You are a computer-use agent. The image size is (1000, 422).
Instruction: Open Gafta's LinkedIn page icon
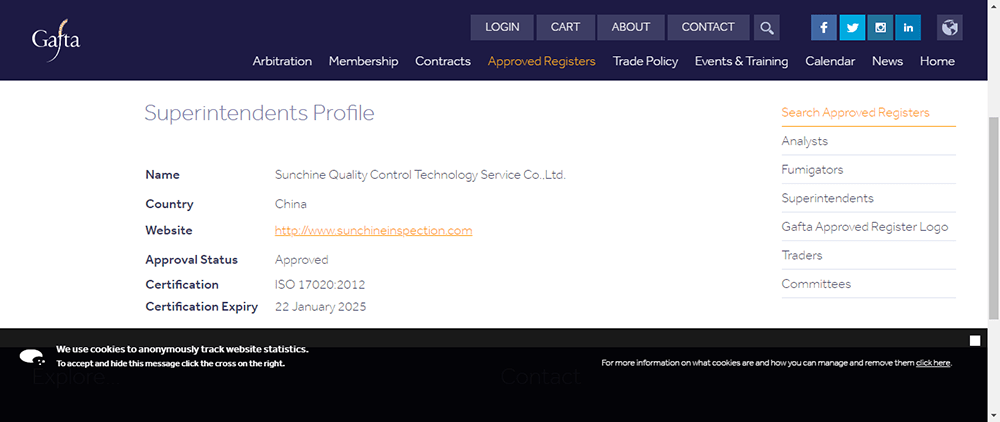[908, 27]
